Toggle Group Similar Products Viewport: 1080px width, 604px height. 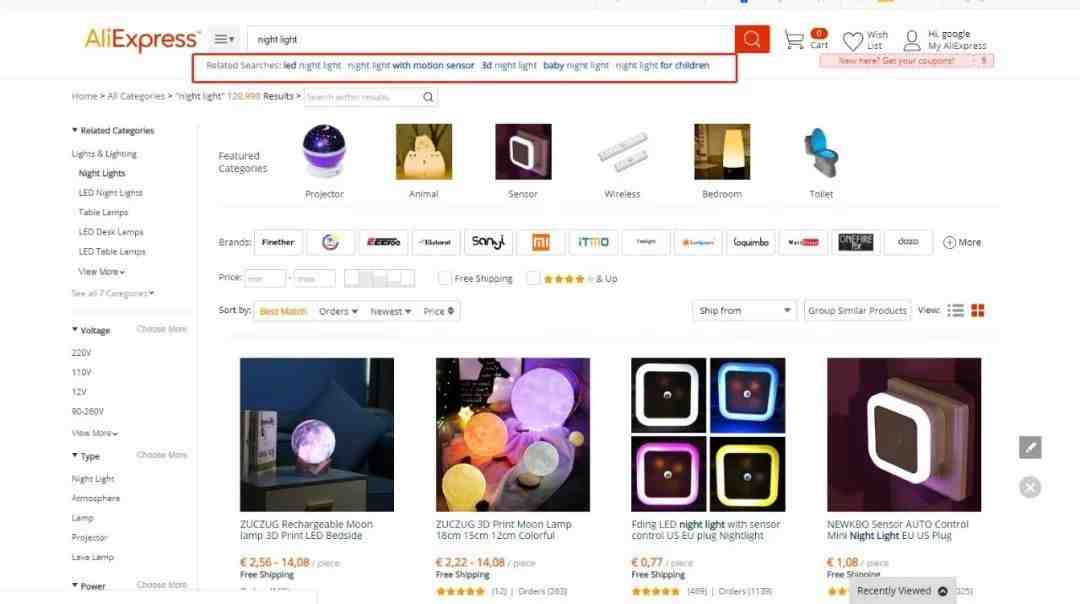[857, 311]
